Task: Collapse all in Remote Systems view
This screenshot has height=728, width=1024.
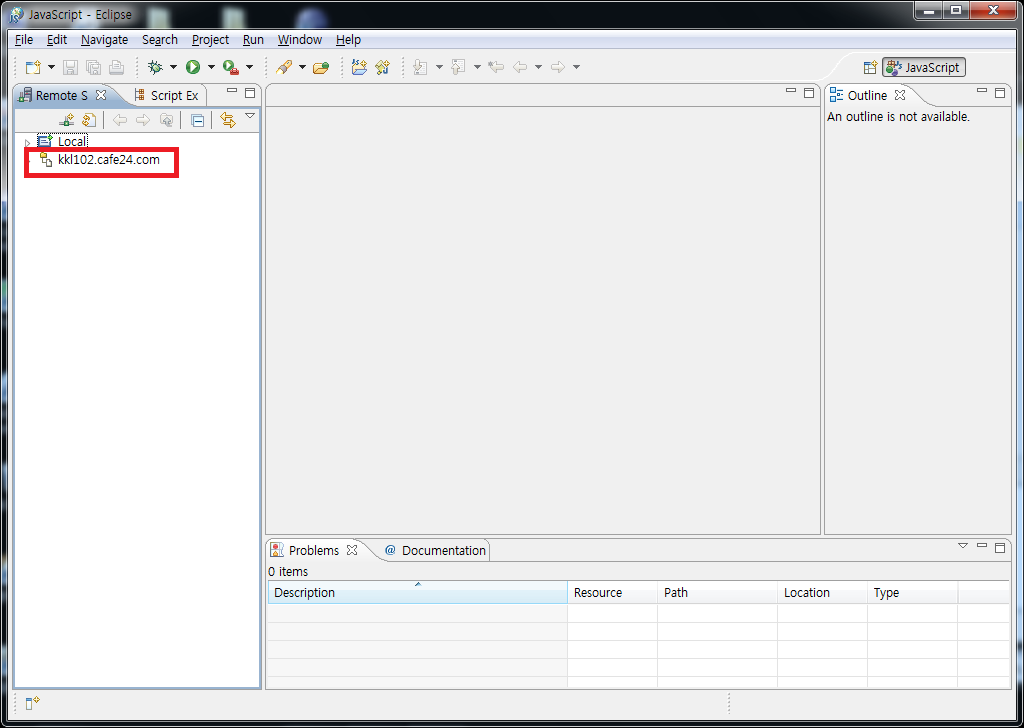Action: pyautogui.click(x=198, y=120)
